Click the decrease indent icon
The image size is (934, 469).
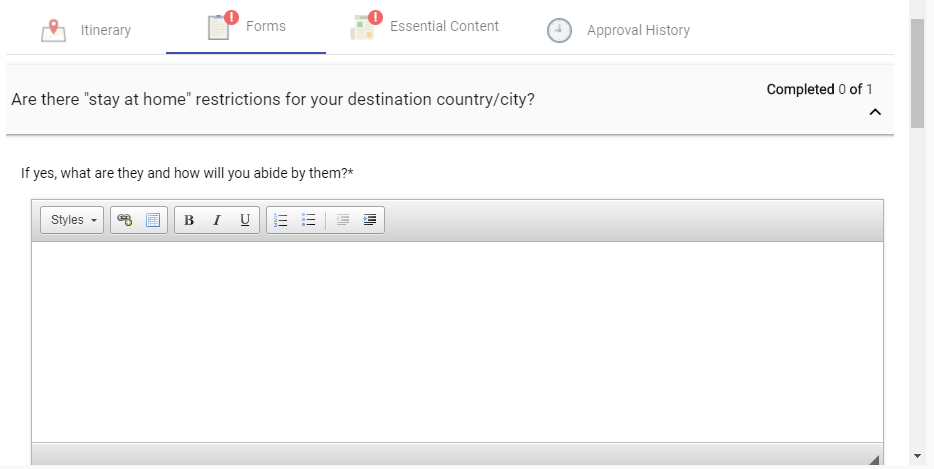tap(342, 220)
